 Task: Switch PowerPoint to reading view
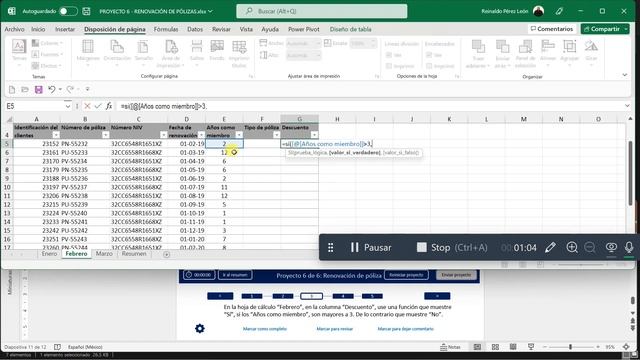(x=513, y=347)
